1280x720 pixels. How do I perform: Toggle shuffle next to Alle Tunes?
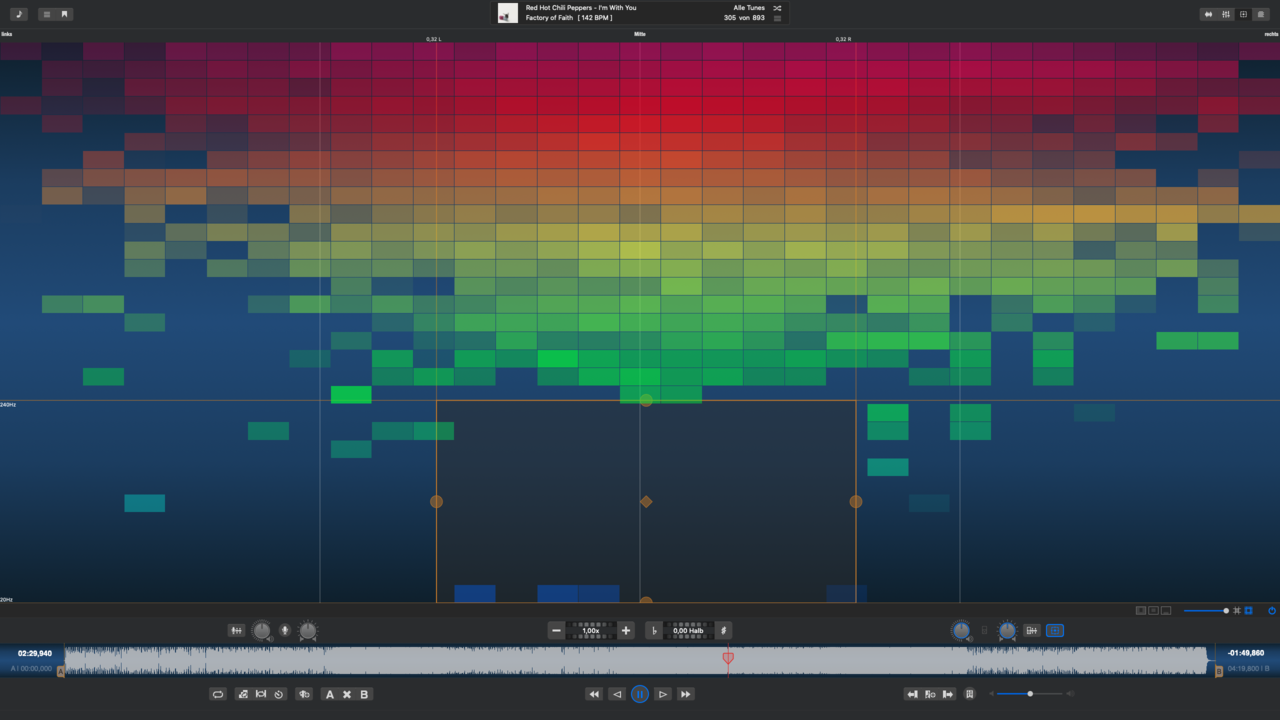[x=777, y=8]
